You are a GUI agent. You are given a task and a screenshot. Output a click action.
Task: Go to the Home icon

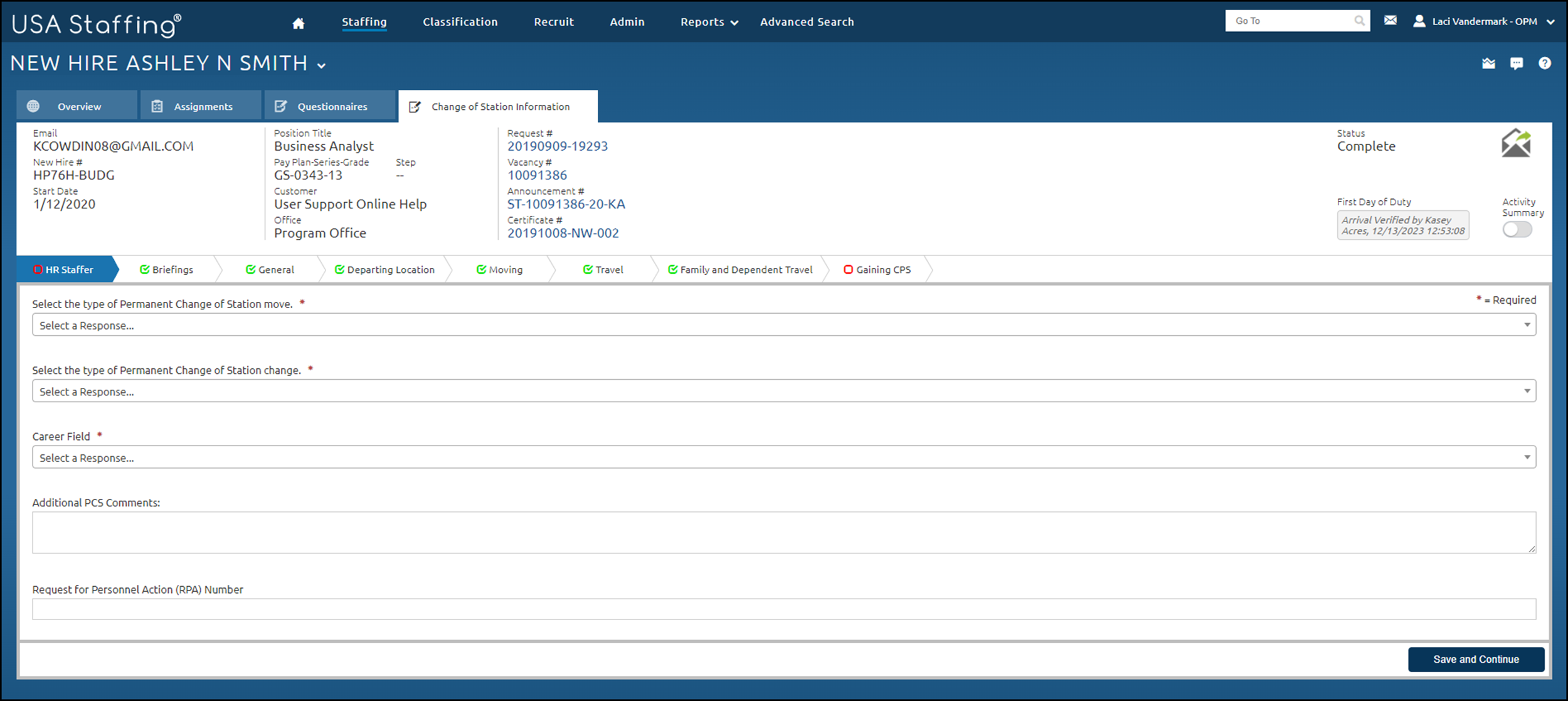pyautogui.click(x=299, y=23)
